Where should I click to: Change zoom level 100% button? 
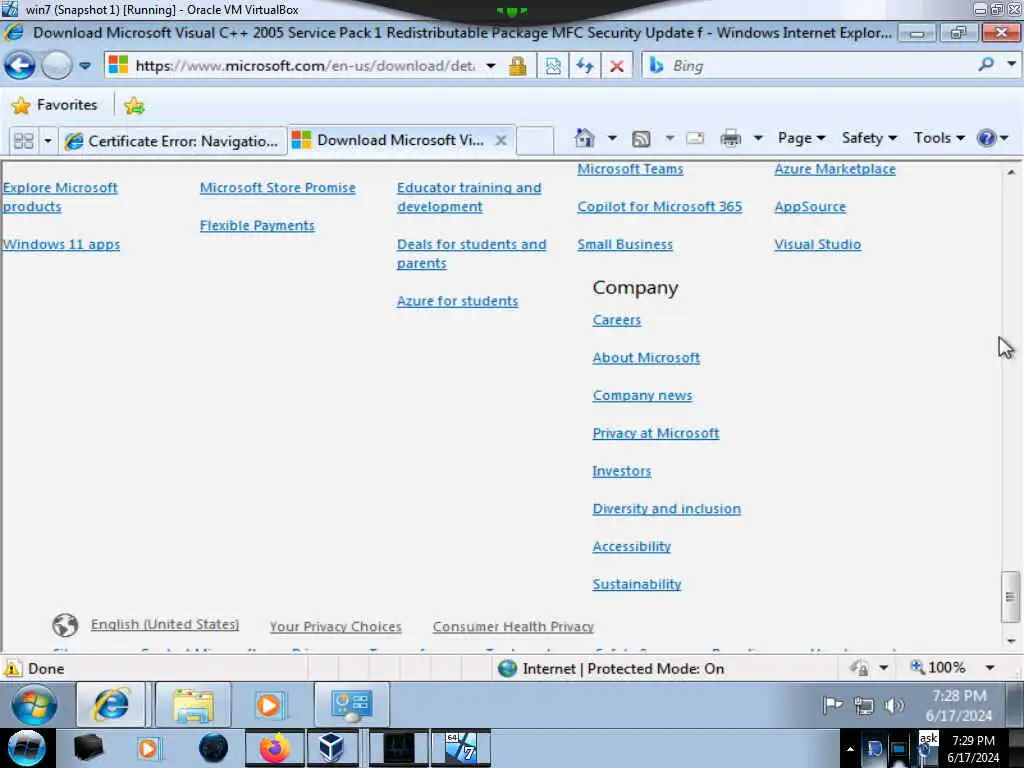[938, 667]
